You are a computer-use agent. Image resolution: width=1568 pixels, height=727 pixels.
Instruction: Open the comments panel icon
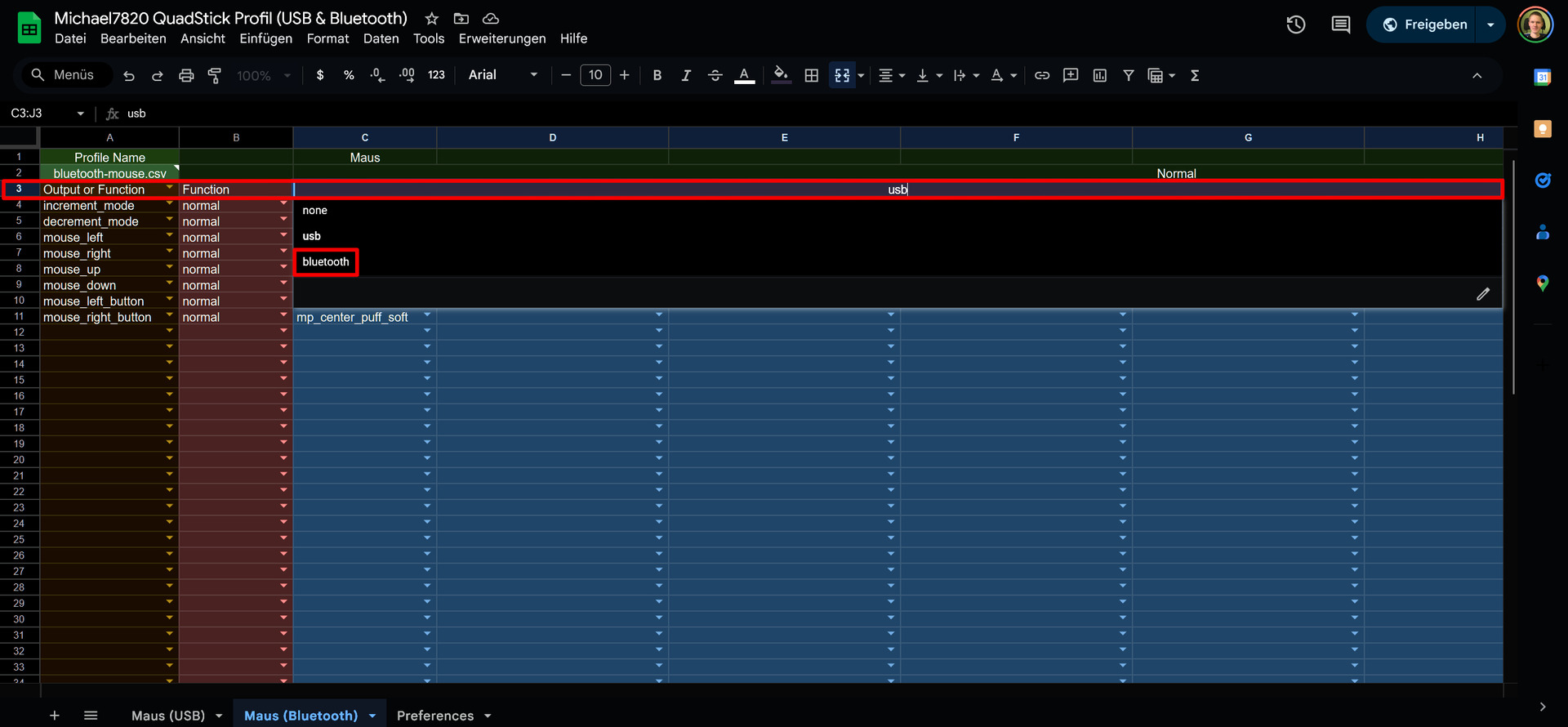[1340, 25]
